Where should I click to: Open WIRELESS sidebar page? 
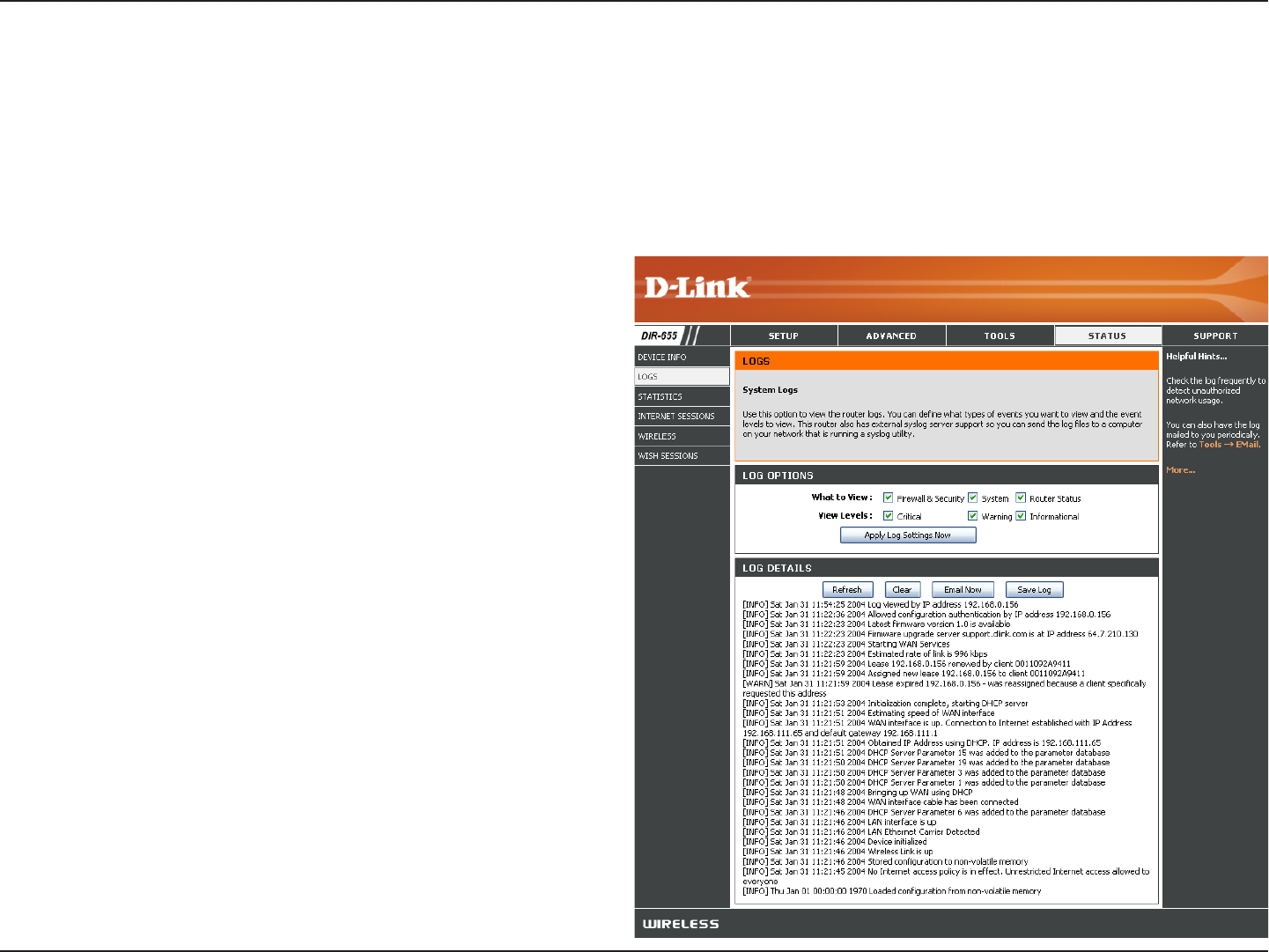click(682, 436)
